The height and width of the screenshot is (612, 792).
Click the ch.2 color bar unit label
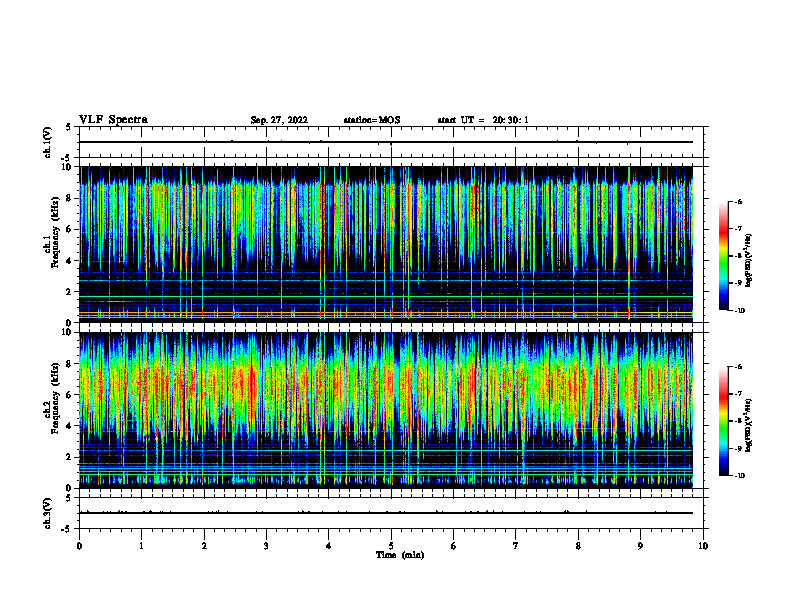(x=749, y=425)
